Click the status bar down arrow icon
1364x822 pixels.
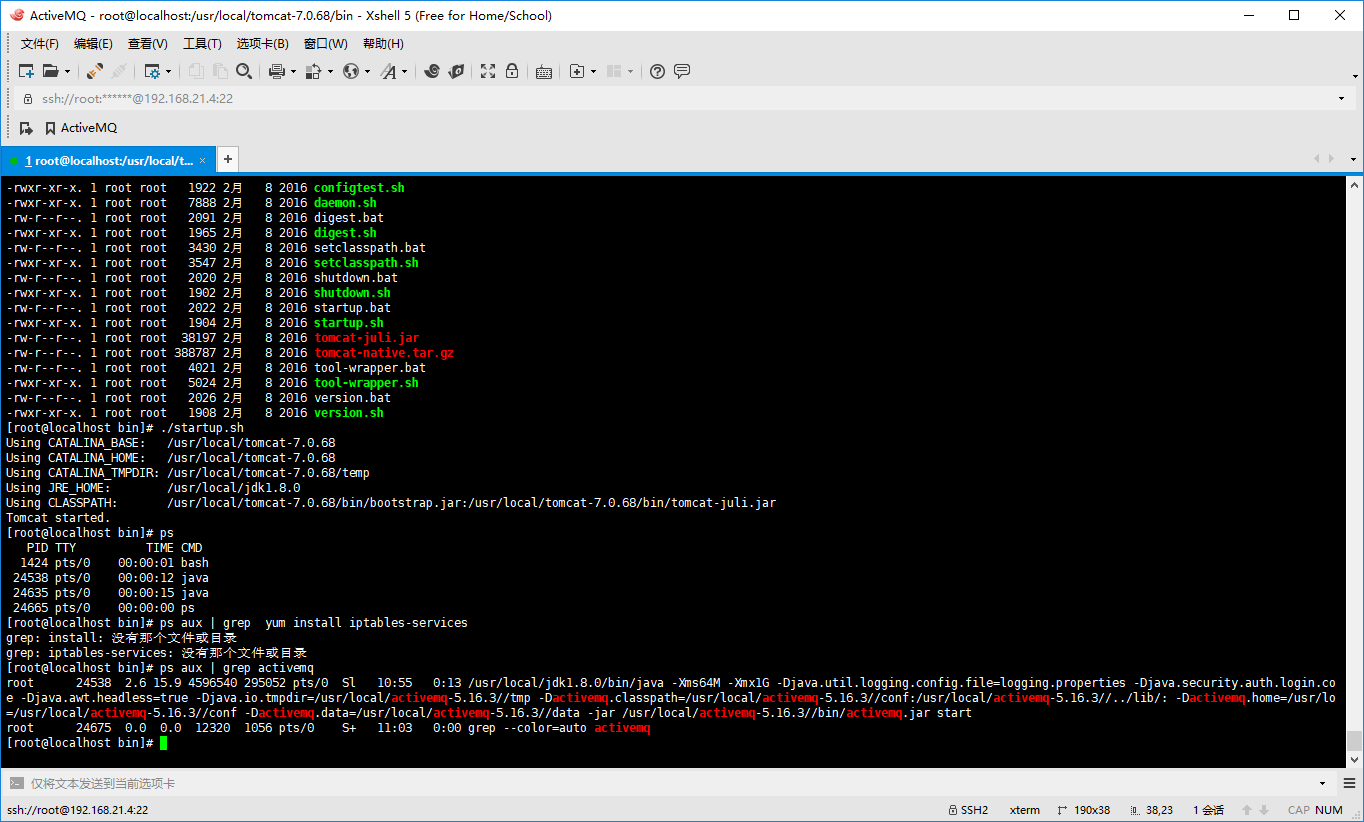[1264, 810]
